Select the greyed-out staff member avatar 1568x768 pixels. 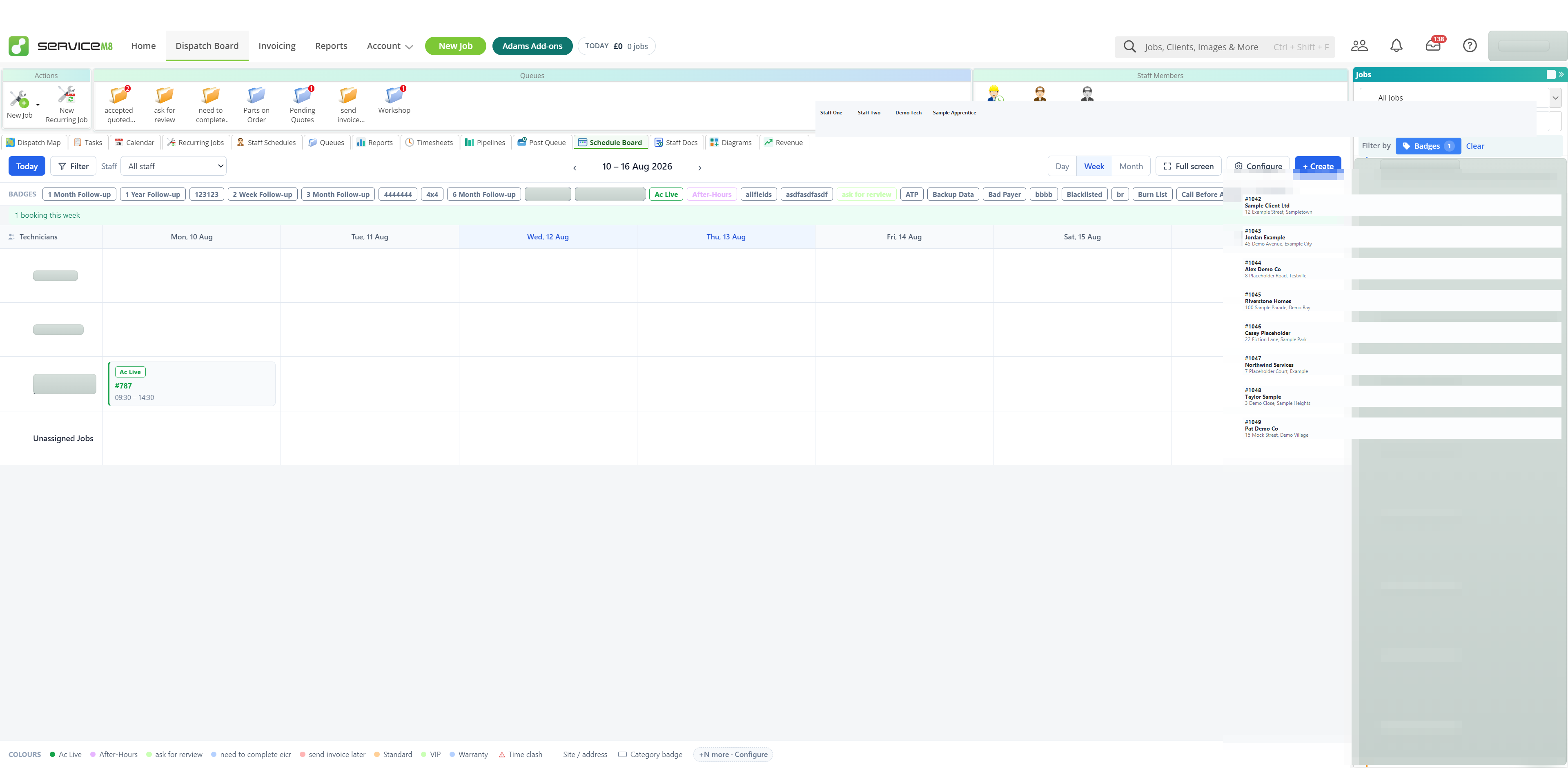1087,93
